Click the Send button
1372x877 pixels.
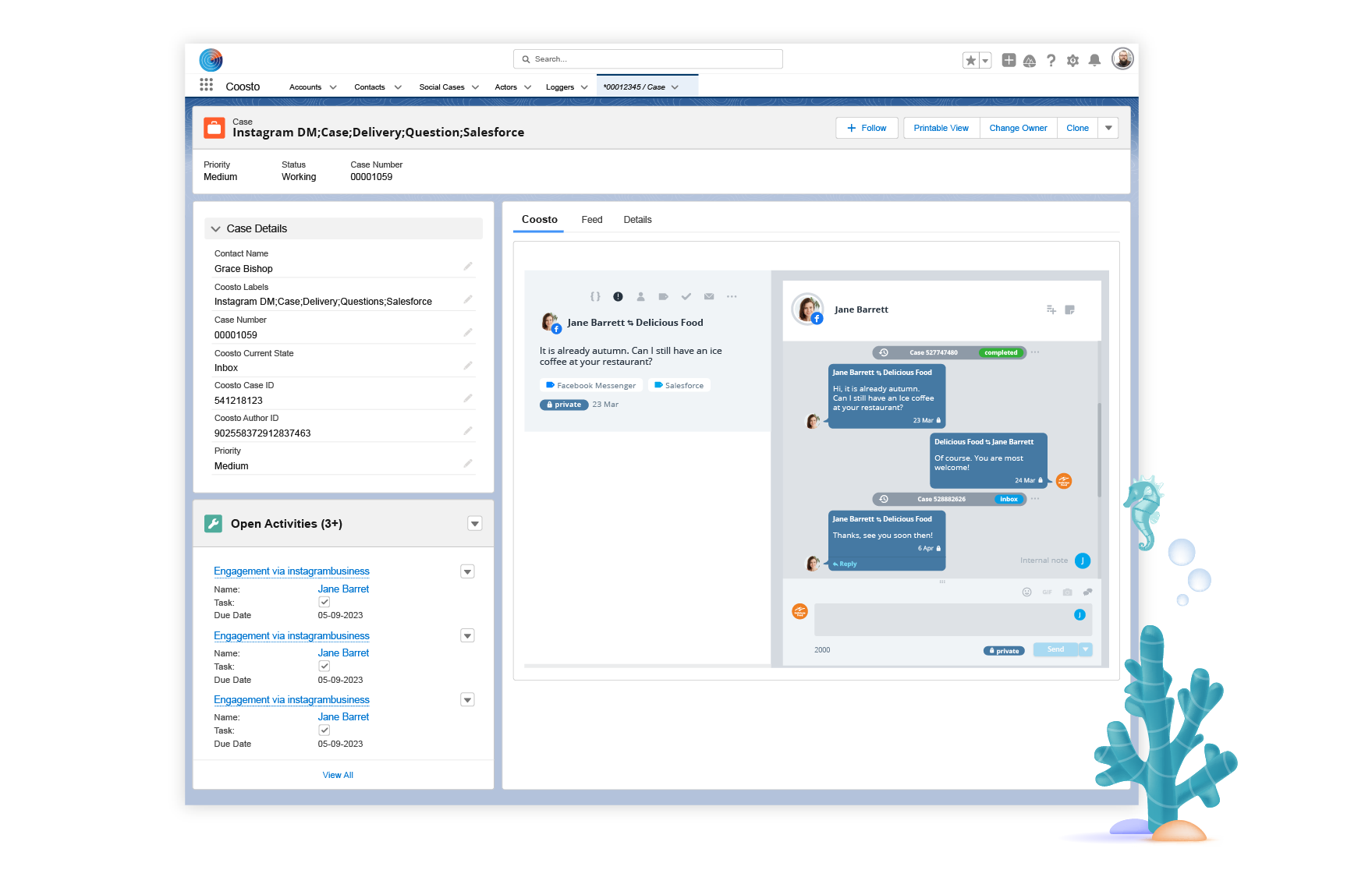click(x=1055, y=649)
